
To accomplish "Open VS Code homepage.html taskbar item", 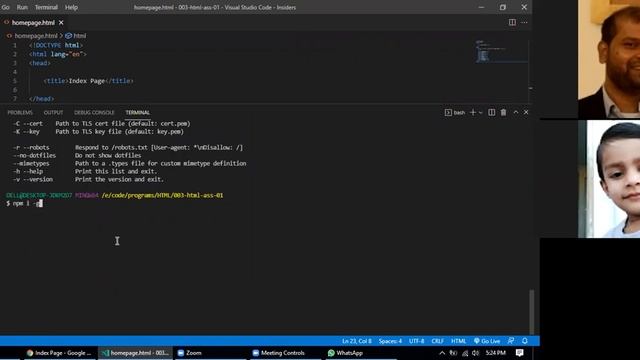I will (136, 353).
